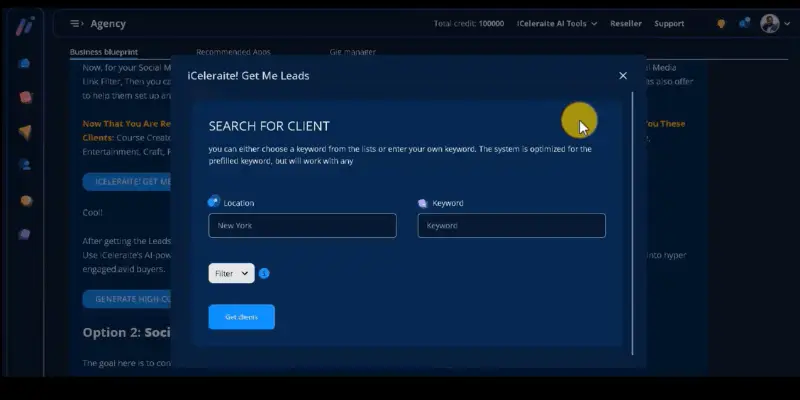Open the blue notifications icon in header
This screenshot has width=800, height=400.
(744, 23)
